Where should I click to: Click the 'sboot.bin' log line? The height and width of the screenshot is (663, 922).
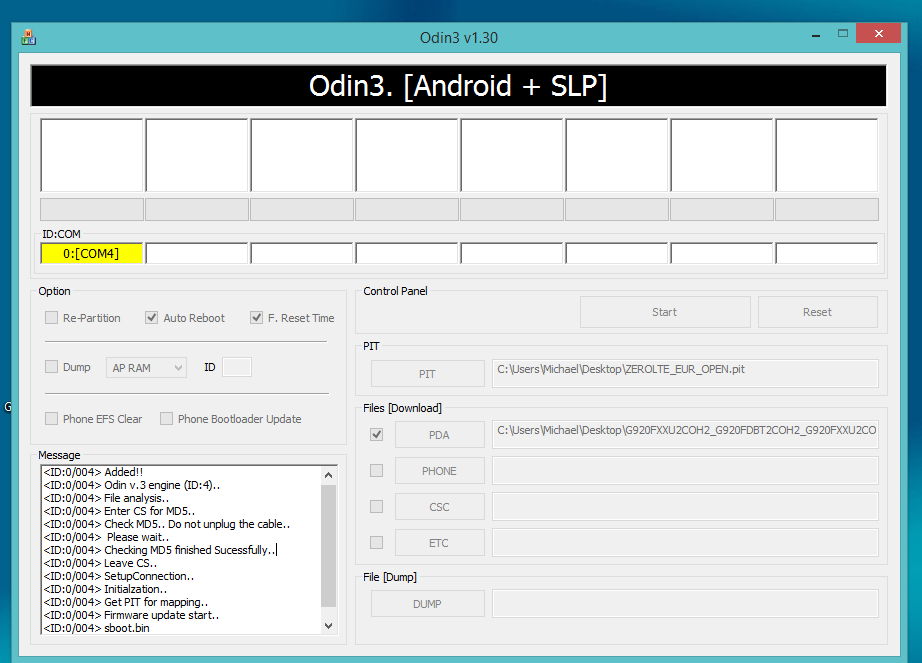click(x=96, y=628)
